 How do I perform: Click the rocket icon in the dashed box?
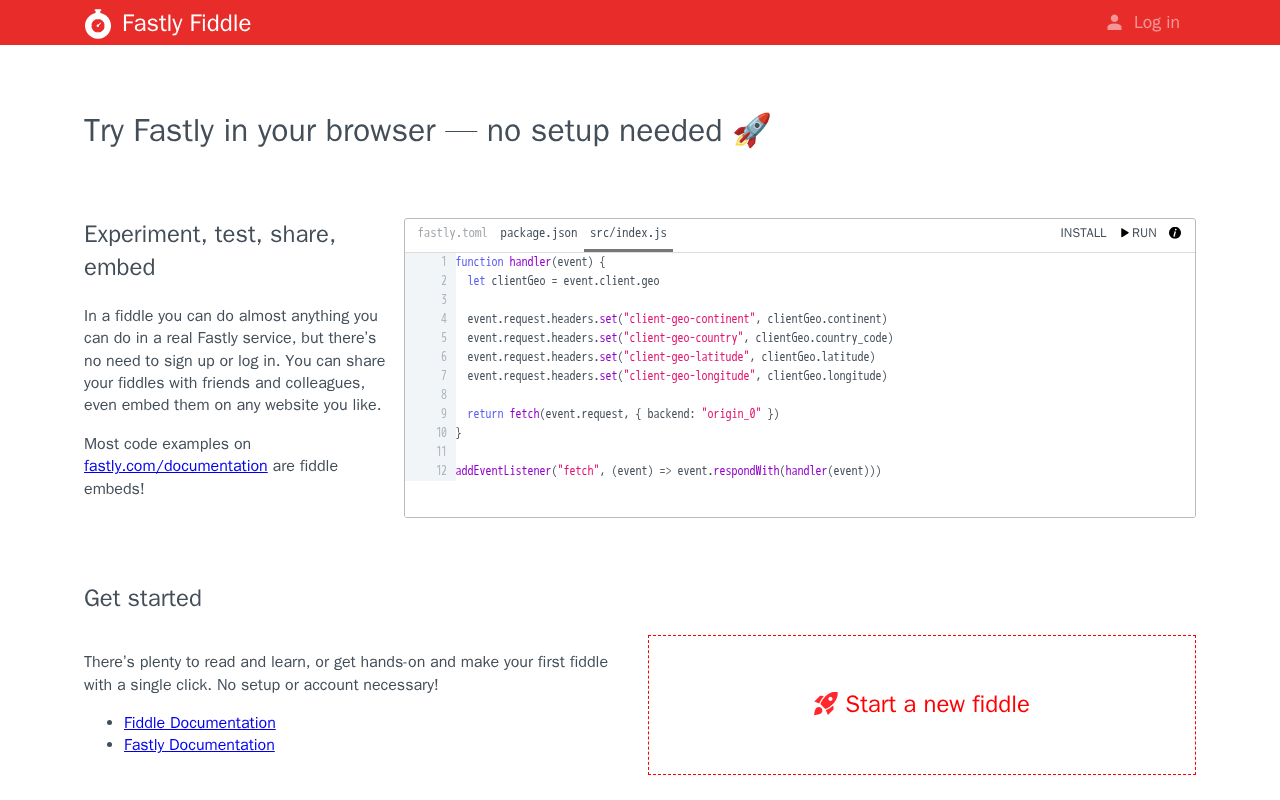point(825,704)
